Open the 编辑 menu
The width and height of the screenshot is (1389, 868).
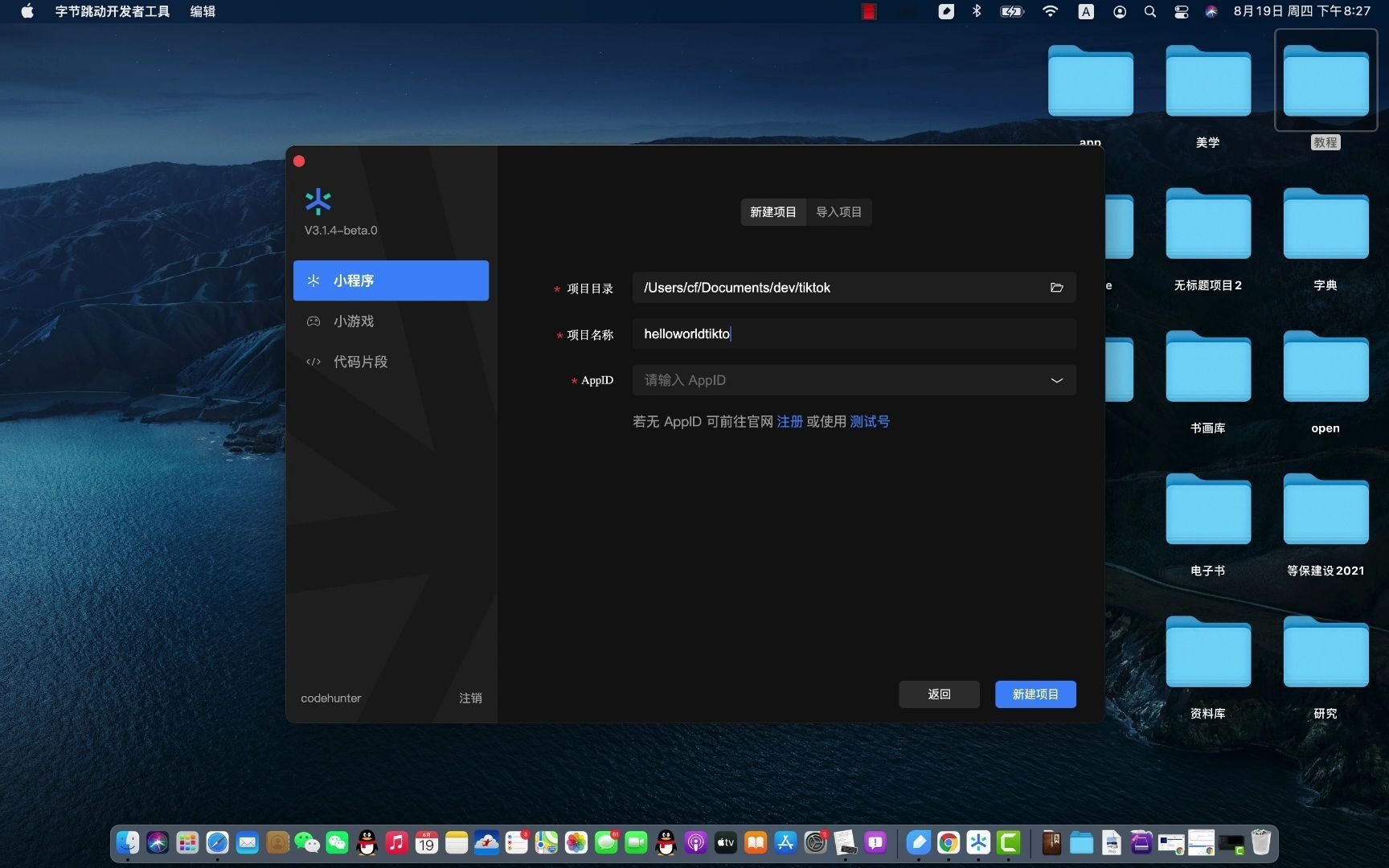click(203, 11)
